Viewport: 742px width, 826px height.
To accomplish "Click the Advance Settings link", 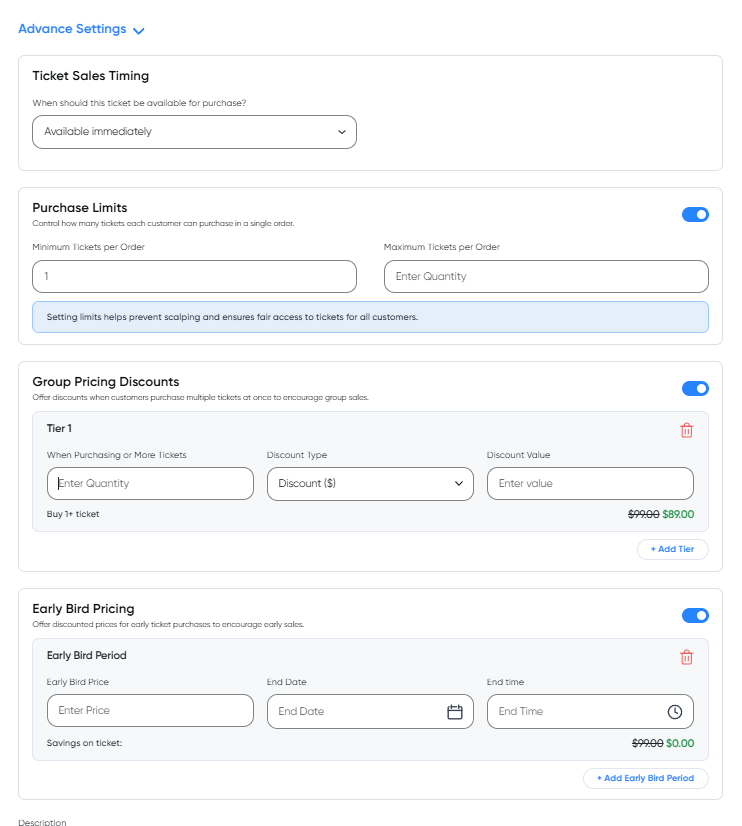I will 68,29.
